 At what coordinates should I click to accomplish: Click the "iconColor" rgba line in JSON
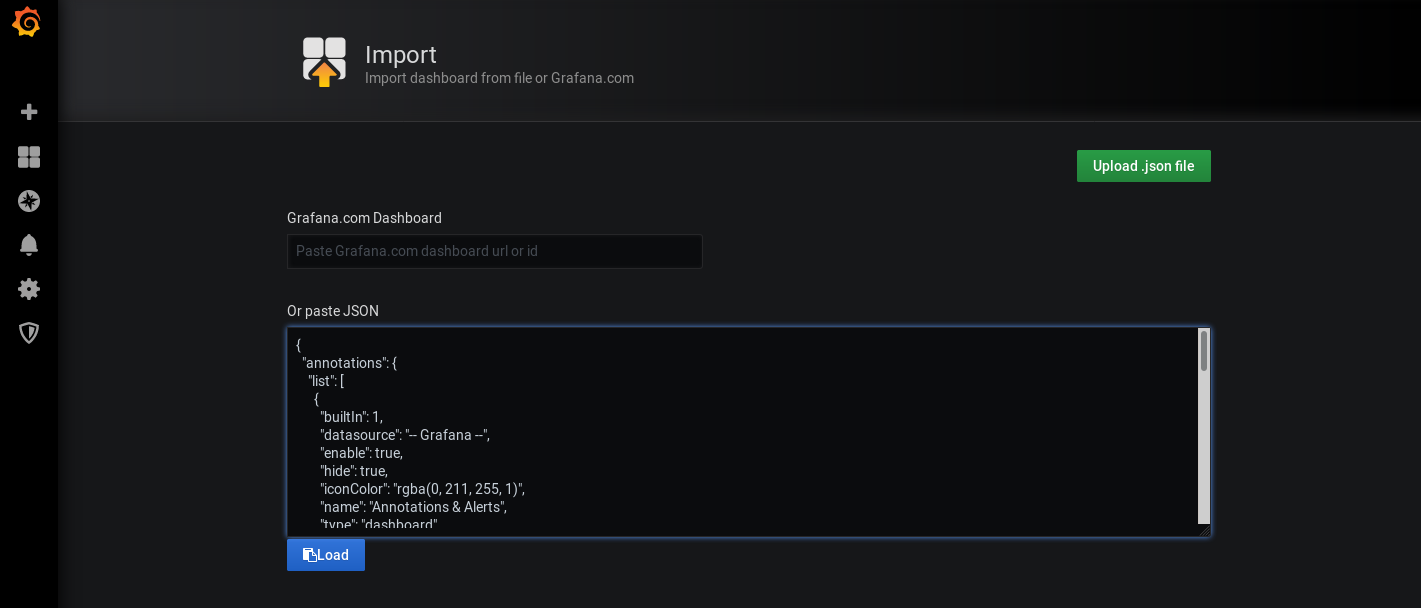[x=422, y=489]
